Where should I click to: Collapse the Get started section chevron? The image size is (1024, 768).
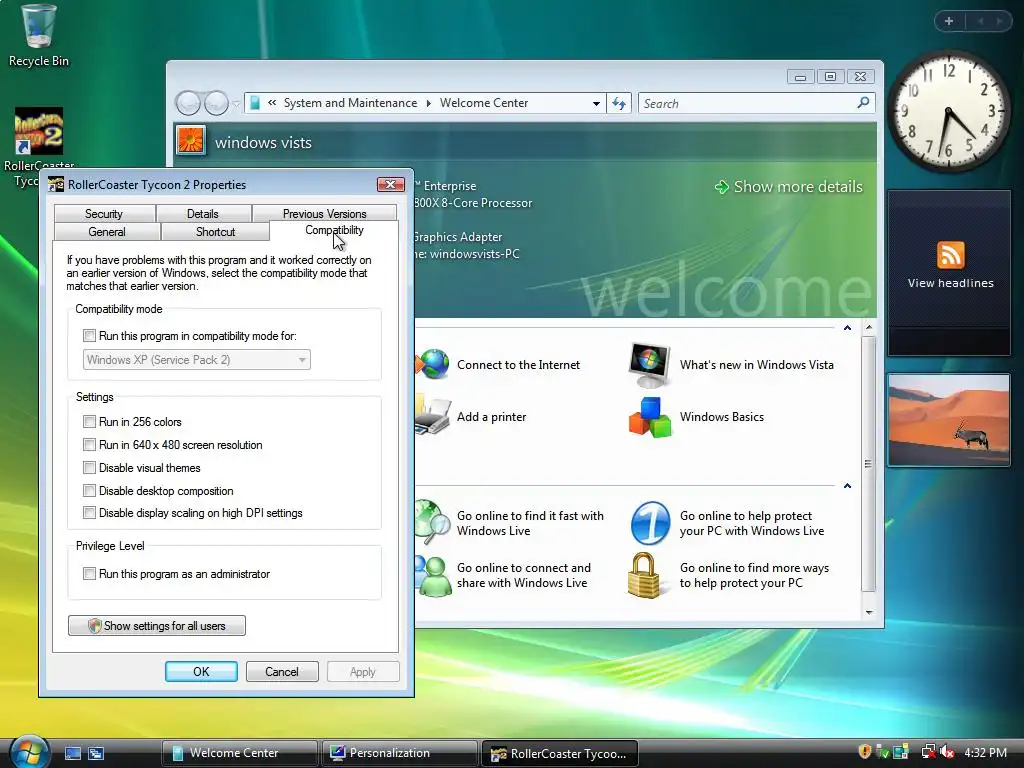click(847, 328)
